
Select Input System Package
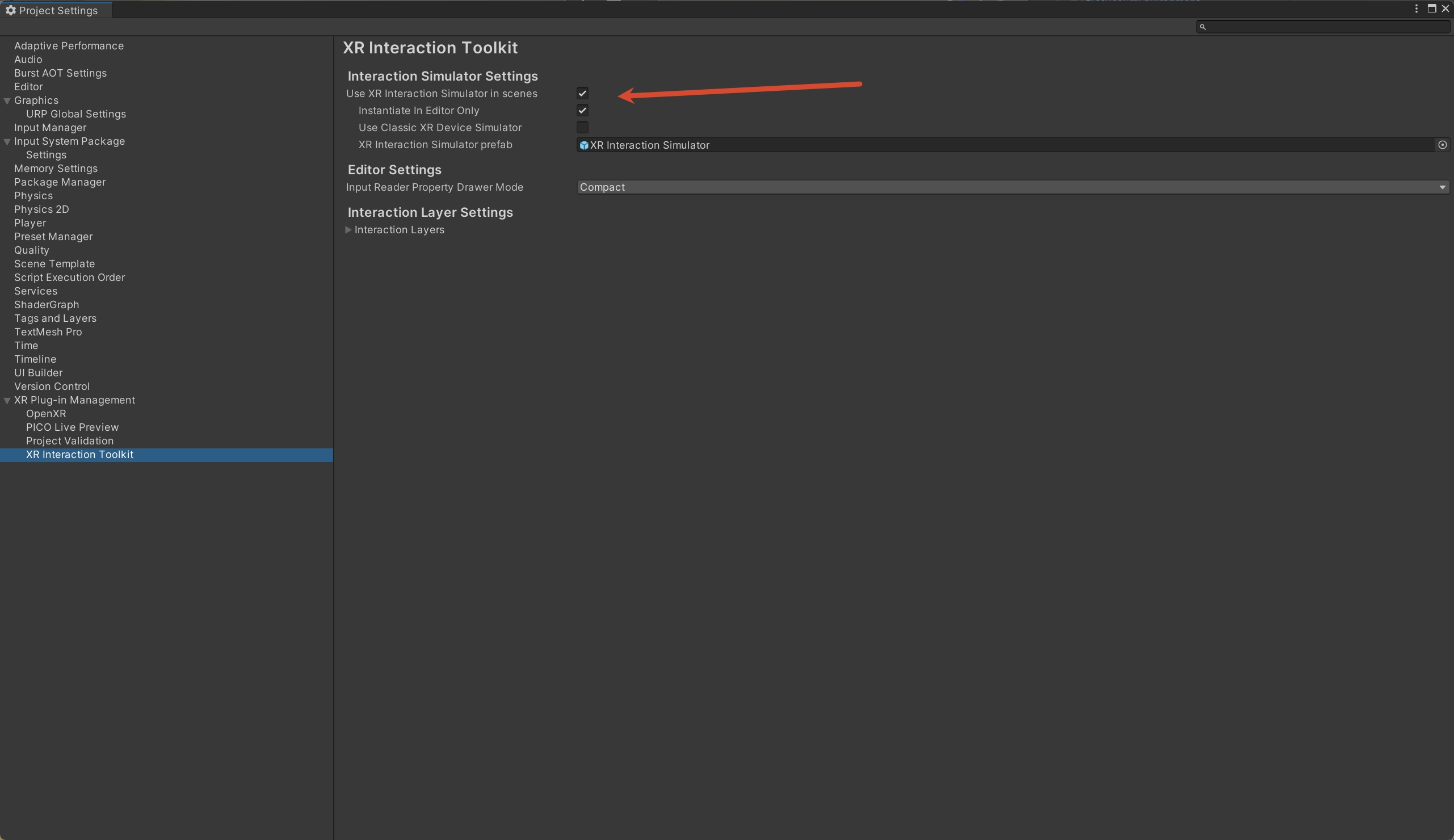(x=69, y=141)
